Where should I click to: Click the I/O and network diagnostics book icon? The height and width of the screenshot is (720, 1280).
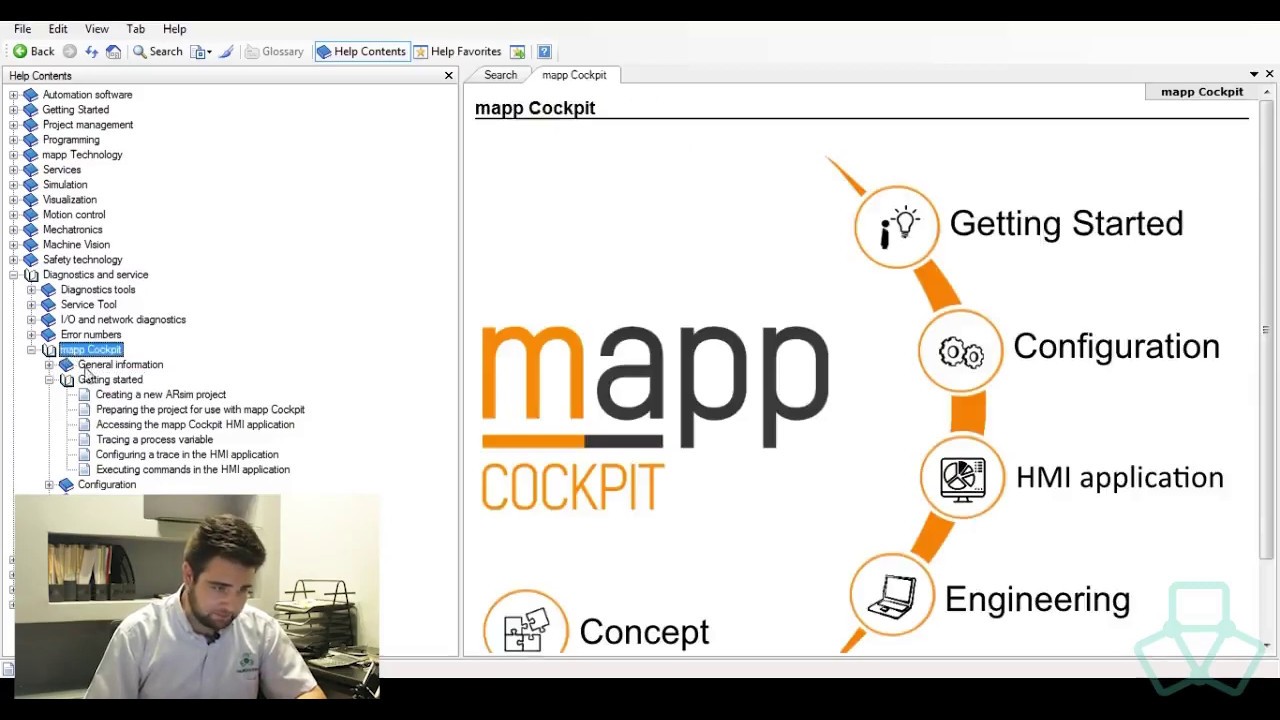tap(49, 320)
